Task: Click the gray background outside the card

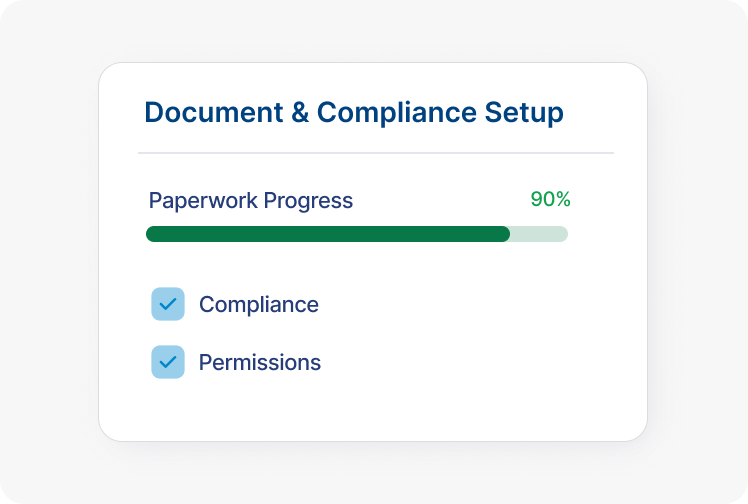Action: (50, 250)
